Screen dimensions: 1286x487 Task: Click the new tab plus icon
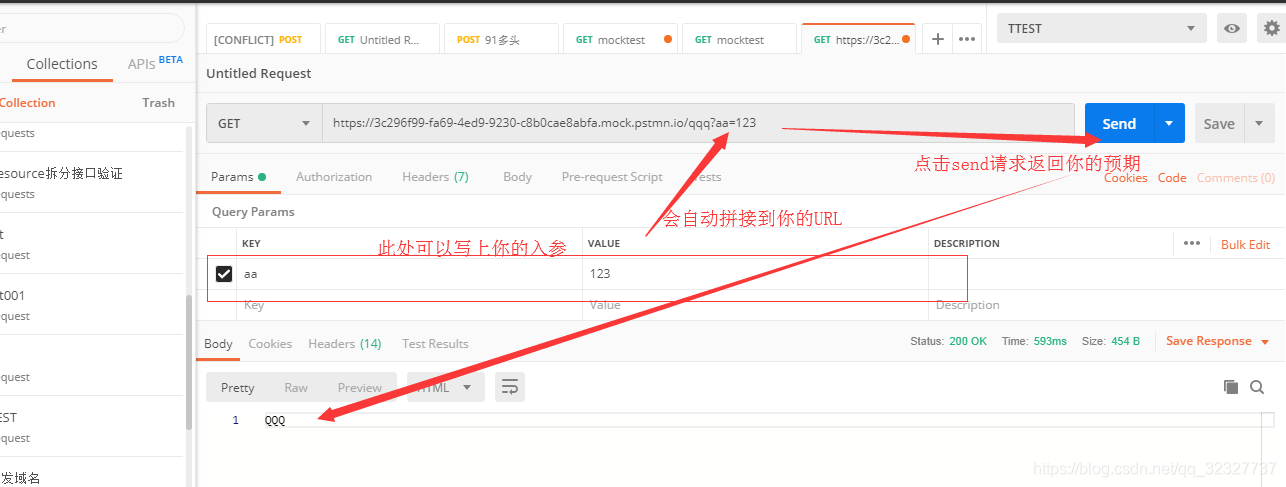pos(937,39)
